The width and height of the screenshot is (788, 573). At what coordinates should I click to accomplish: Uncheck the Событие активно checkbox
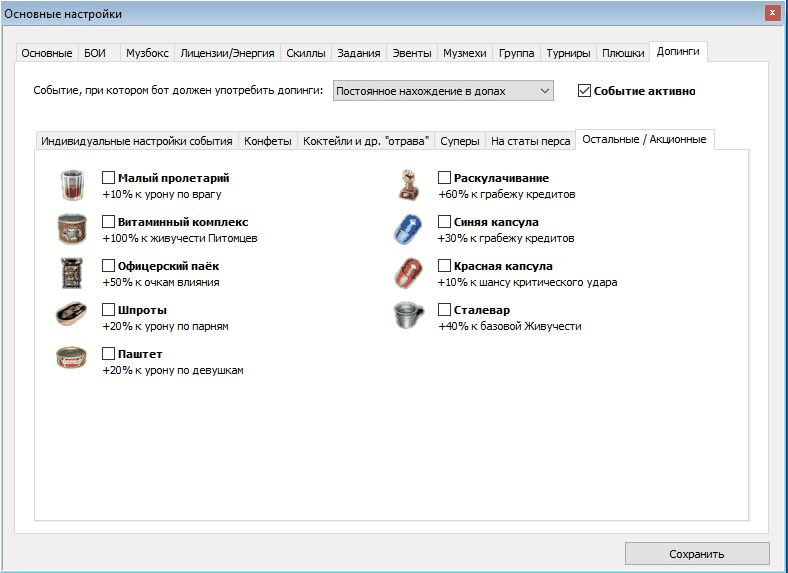point(584,90)
